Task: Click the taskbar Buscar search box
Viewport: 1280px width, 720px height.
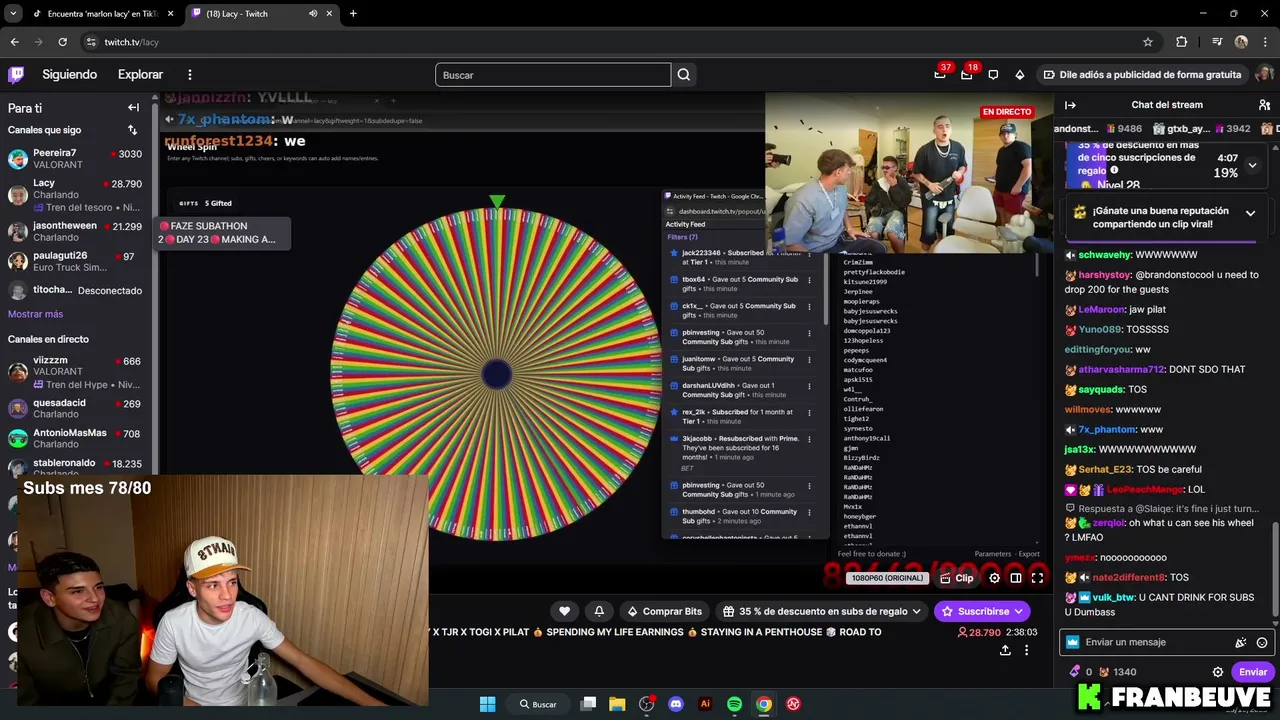Action: [538, 704]
